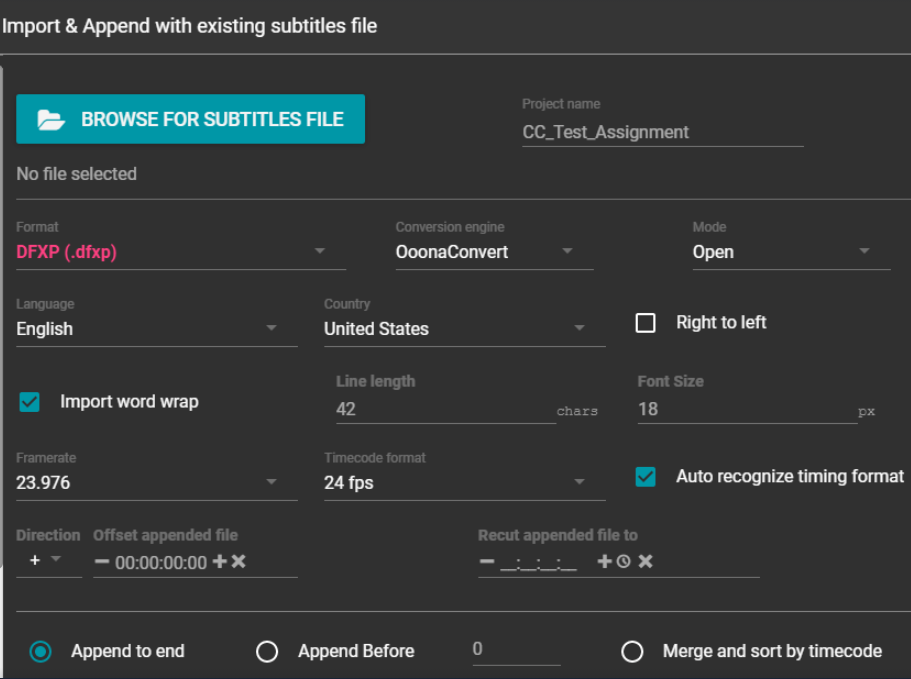Image resolution: width=911 pixels, height=679 pixels.
Task: Expand the Conversion engine dropdown
Action: pos(494,252)
